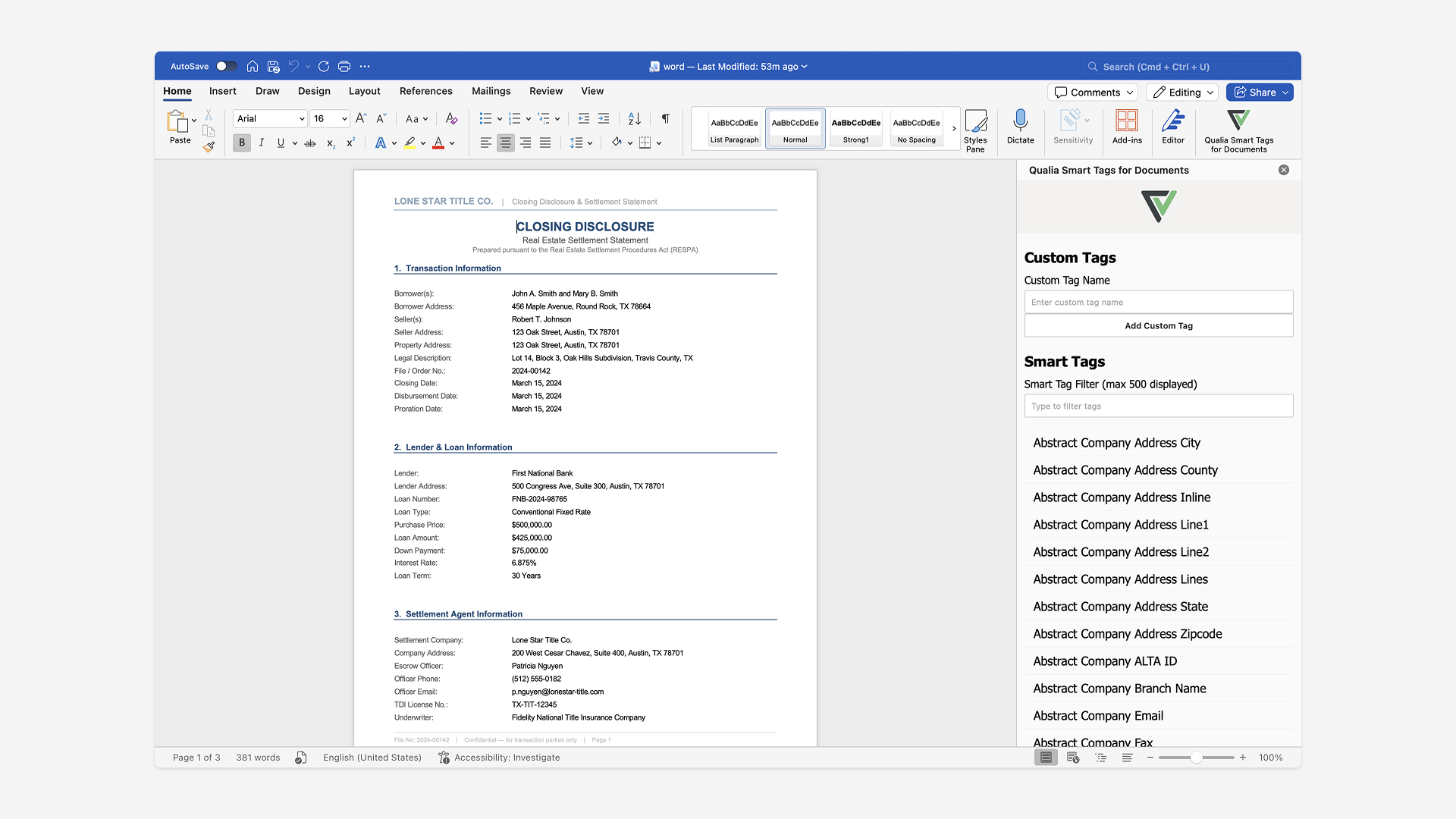The height and width of the screenshot is (819, 1456).
Task: Sort text using the A-Z icon
Action: tap(635, 118)
